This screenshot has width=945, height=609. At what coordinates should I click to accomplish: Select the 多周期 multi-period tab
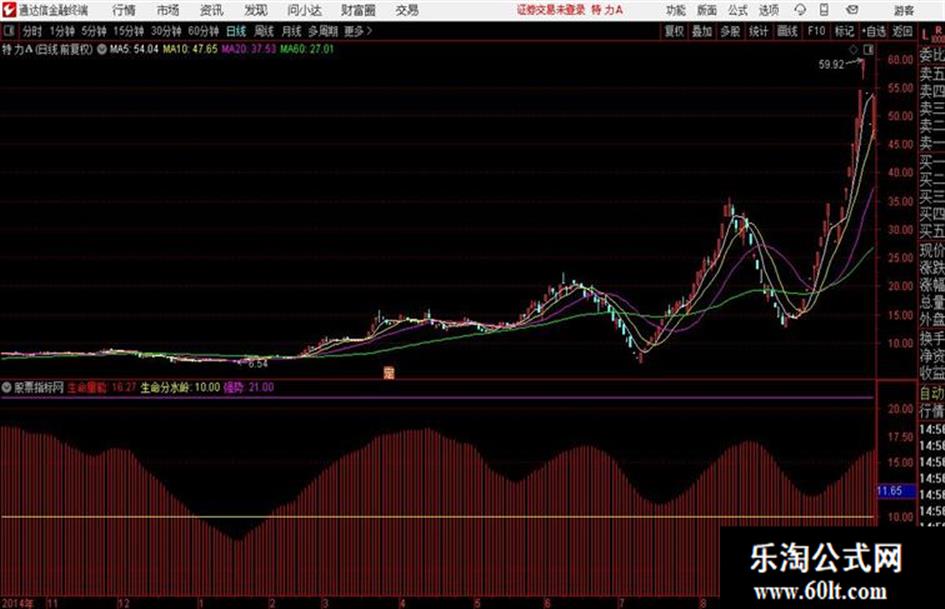tap(324, 31)
